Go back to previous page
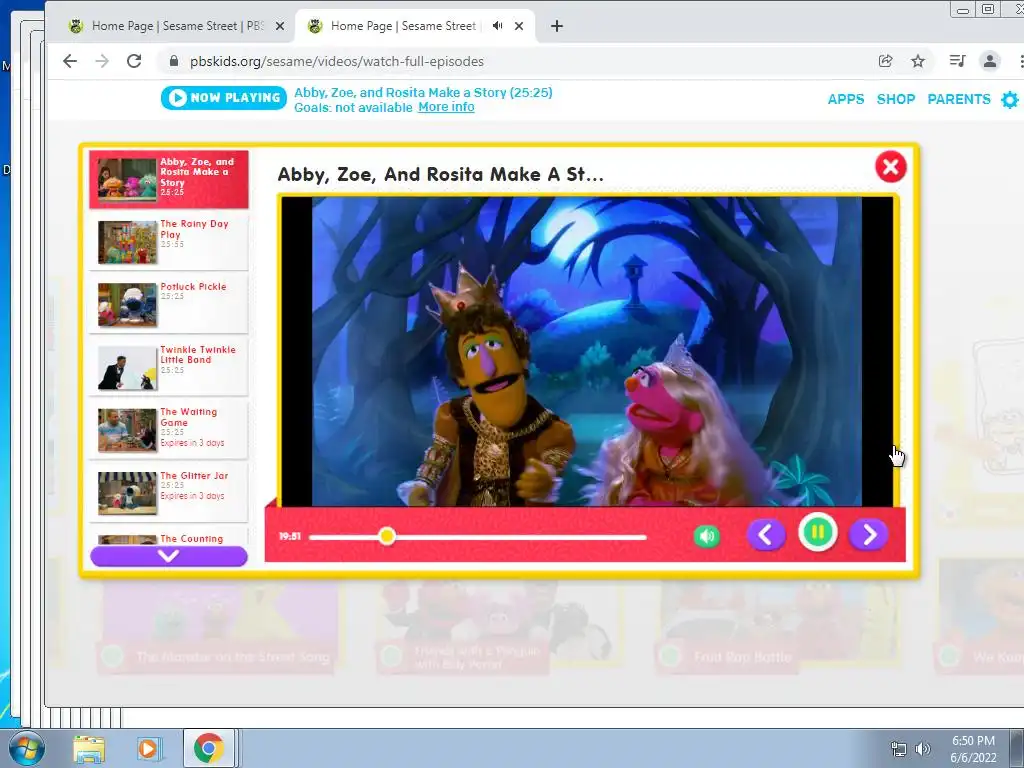 tap(70, 61)
